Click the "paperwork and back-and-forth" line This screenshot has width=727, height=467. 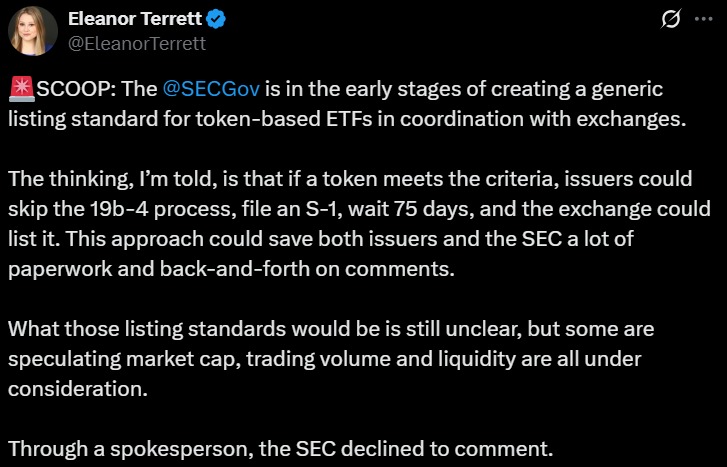(159, 269)
